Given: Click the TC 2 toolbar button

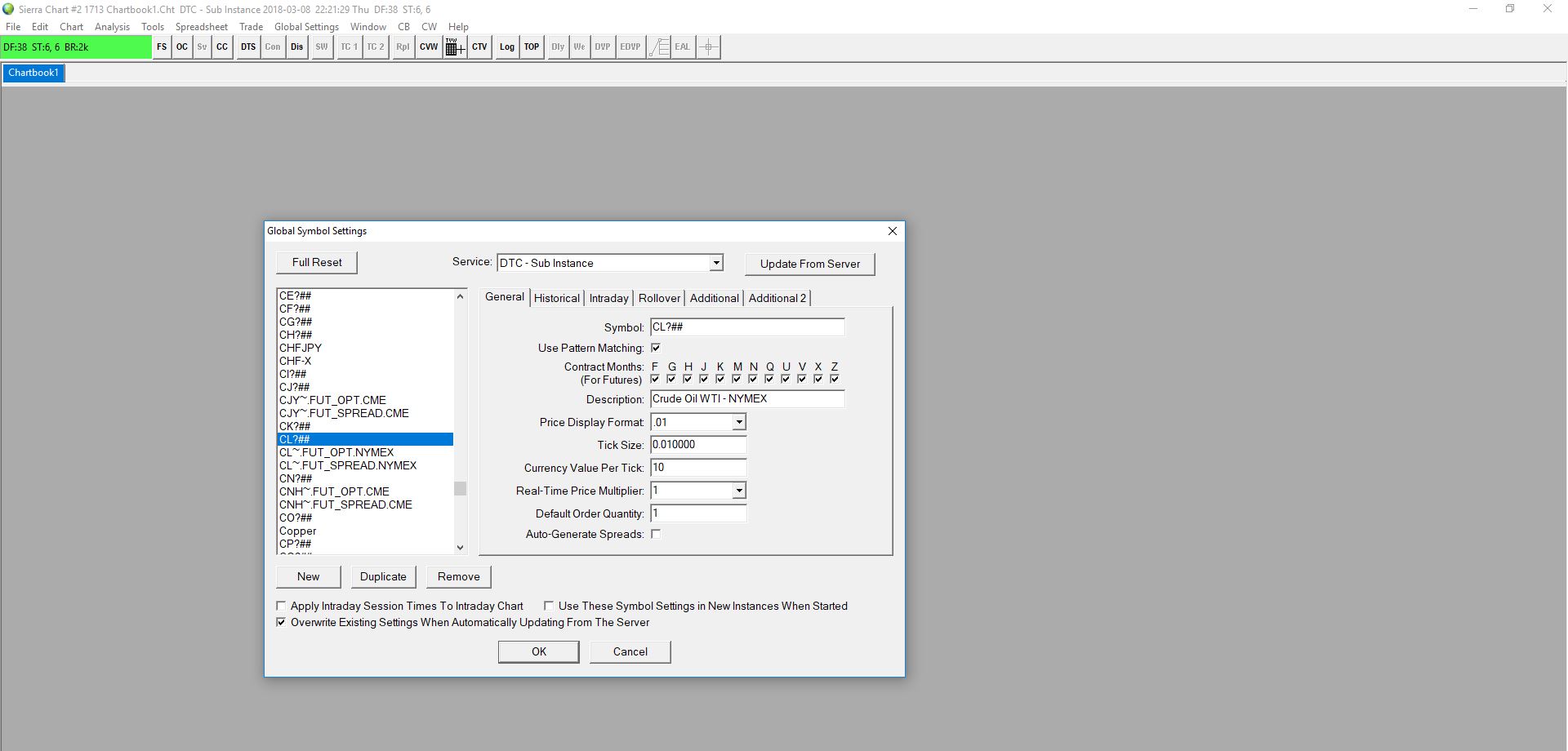Looking at the screenshot, I should pyautogui.click(x=376, y=47).
